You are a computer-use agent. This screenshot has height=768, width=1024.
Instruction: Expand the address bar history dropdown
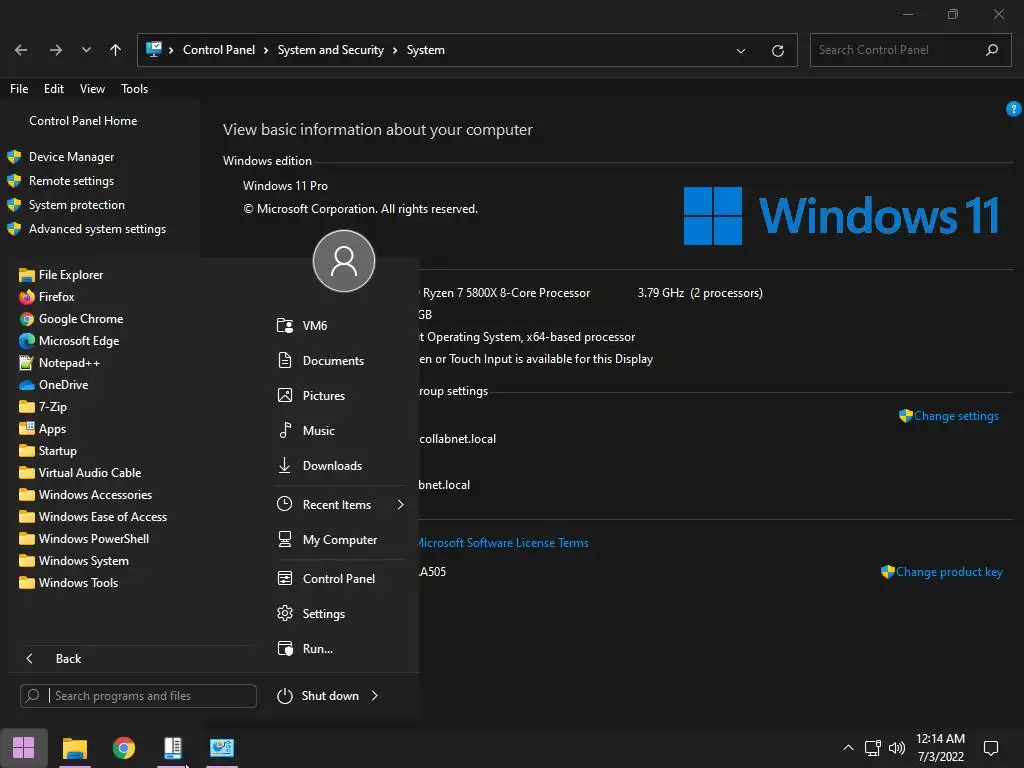click(x=741, y=50)
